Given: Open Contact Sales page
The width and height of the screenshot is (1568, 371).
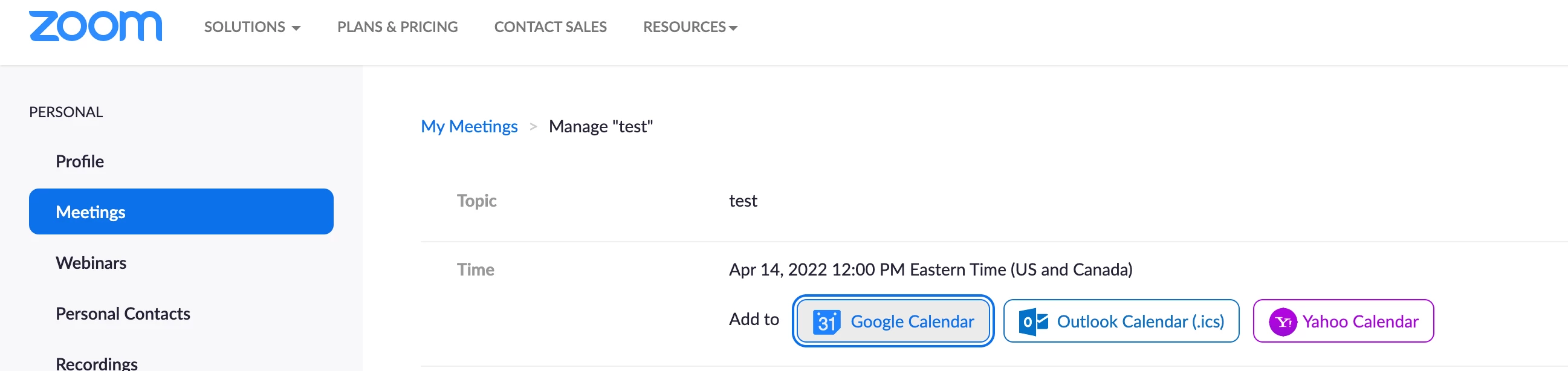Looking at the screenshot, I should pyautogui.click(x=549, y=27).
